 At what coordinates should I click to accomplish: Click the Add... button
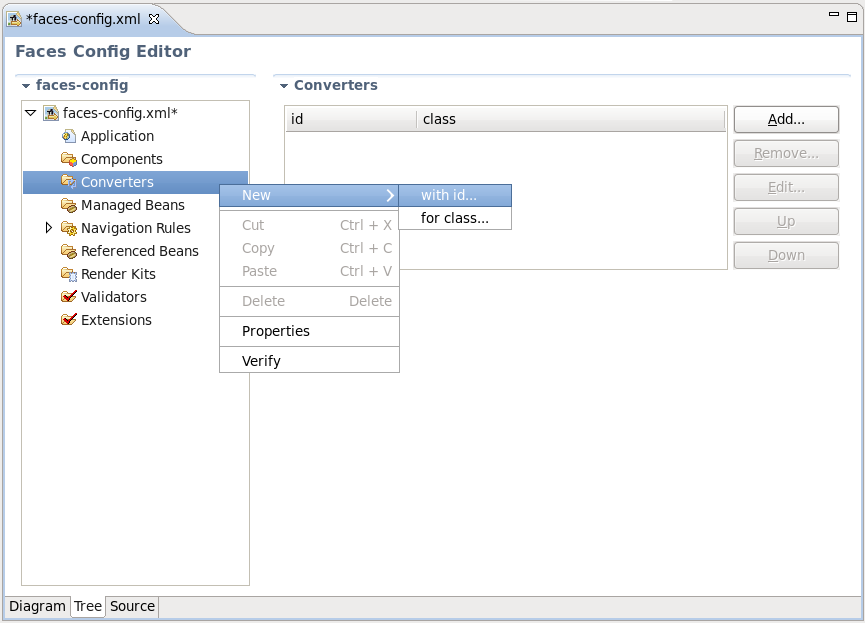(x=785, y=119)
